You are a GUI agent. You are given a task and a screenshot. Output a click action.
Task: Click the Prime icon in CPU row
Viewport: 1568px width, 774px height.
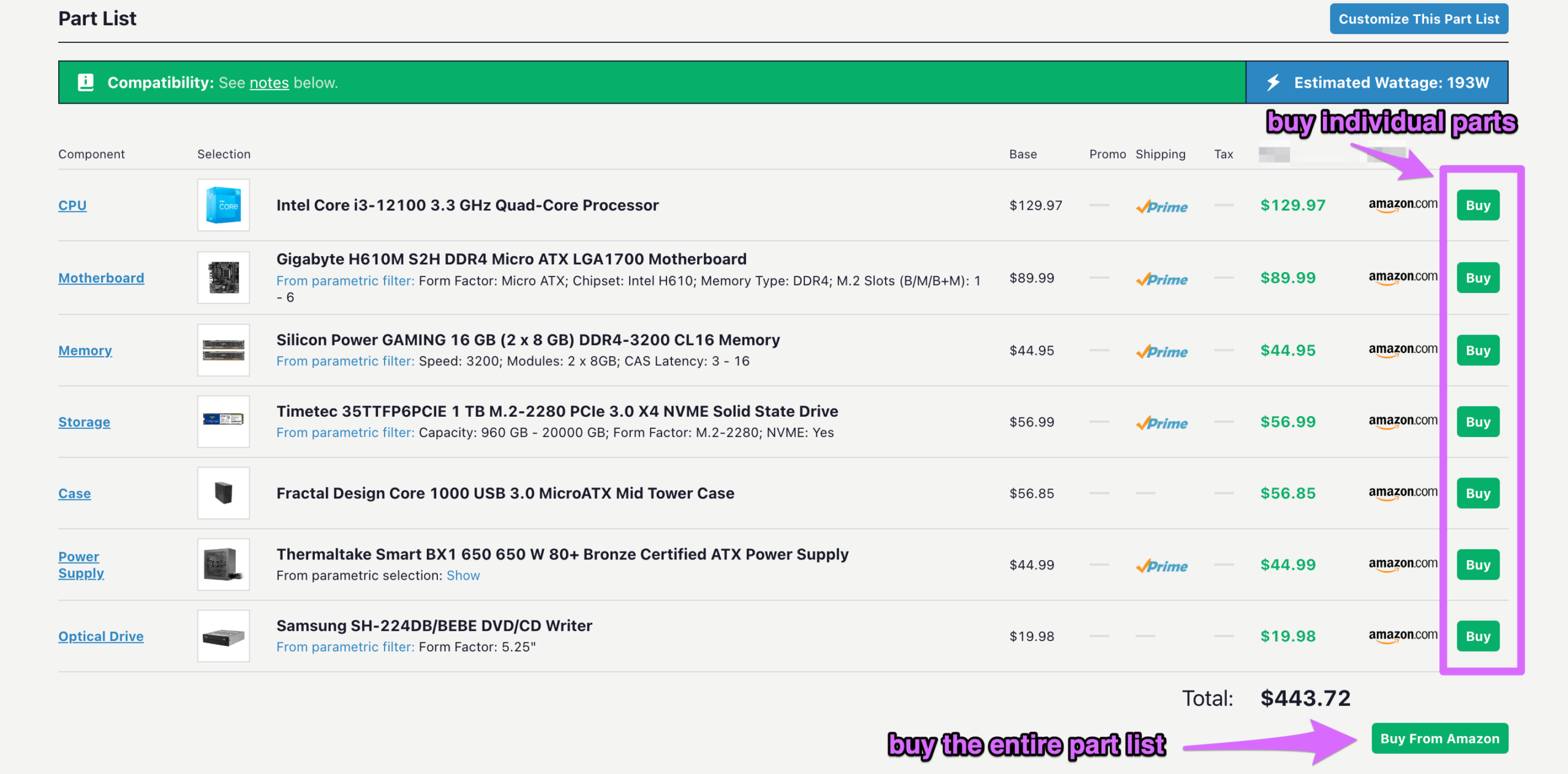click(1161, 207)
